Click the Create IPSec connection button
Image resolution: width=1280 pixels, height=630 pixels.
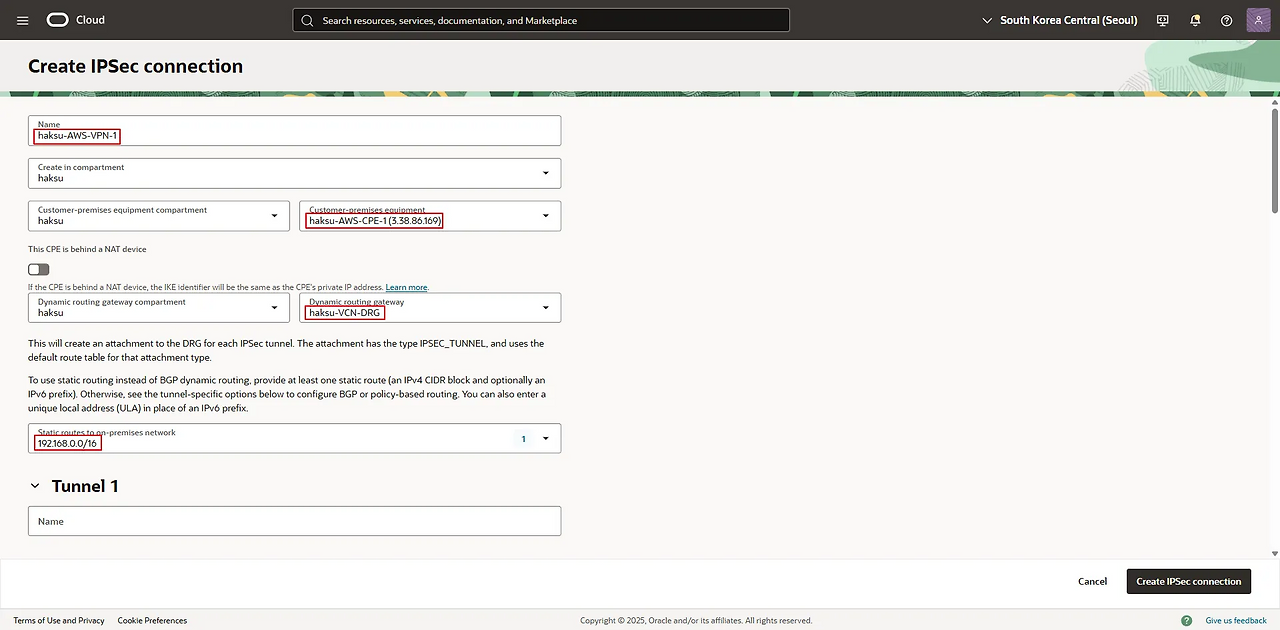coord(1188,581)
